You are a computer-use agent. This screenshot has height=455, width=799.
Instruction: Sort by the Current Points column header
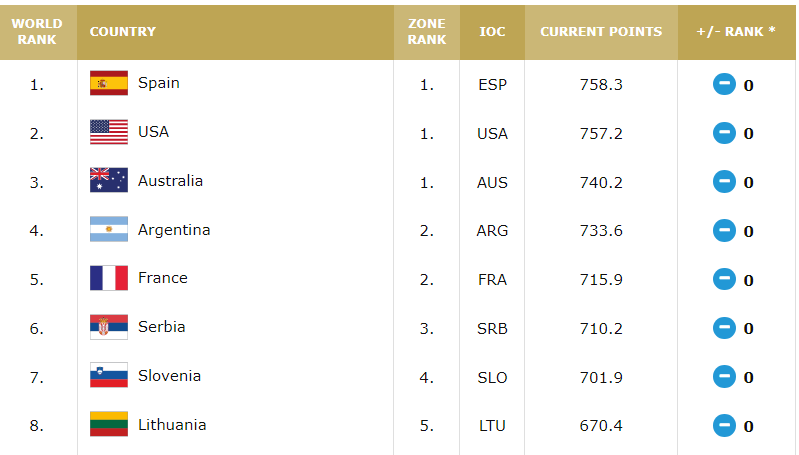(601, 32)
